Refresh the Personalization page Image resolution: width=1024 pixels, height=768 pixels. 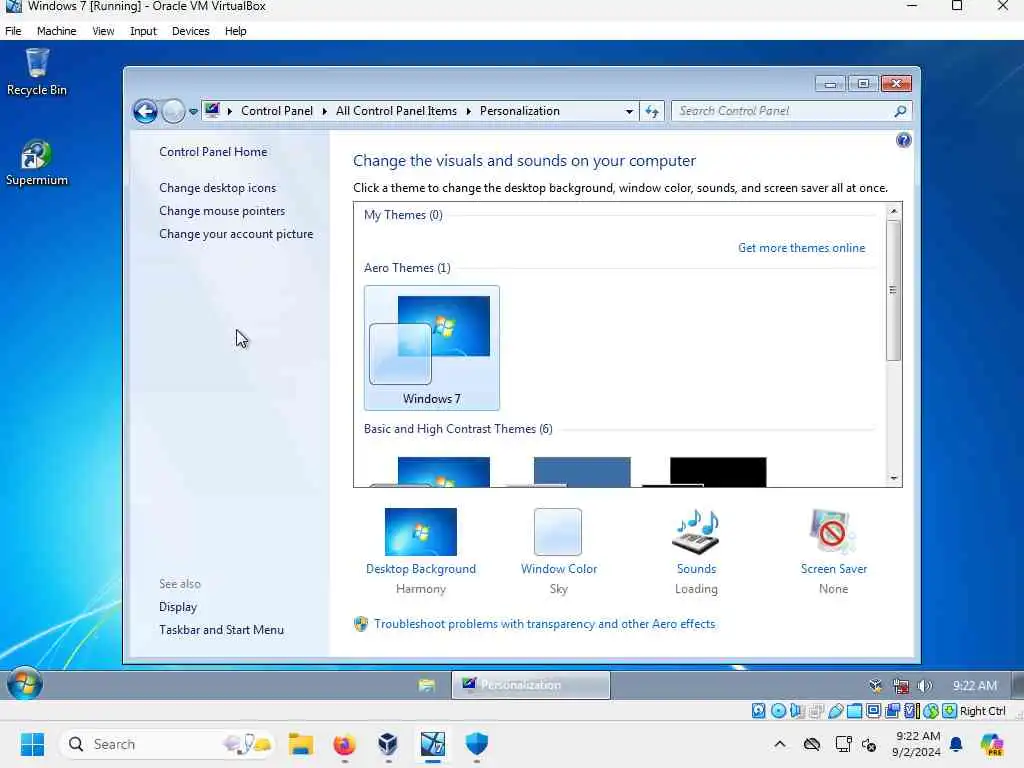coord(652,111)
